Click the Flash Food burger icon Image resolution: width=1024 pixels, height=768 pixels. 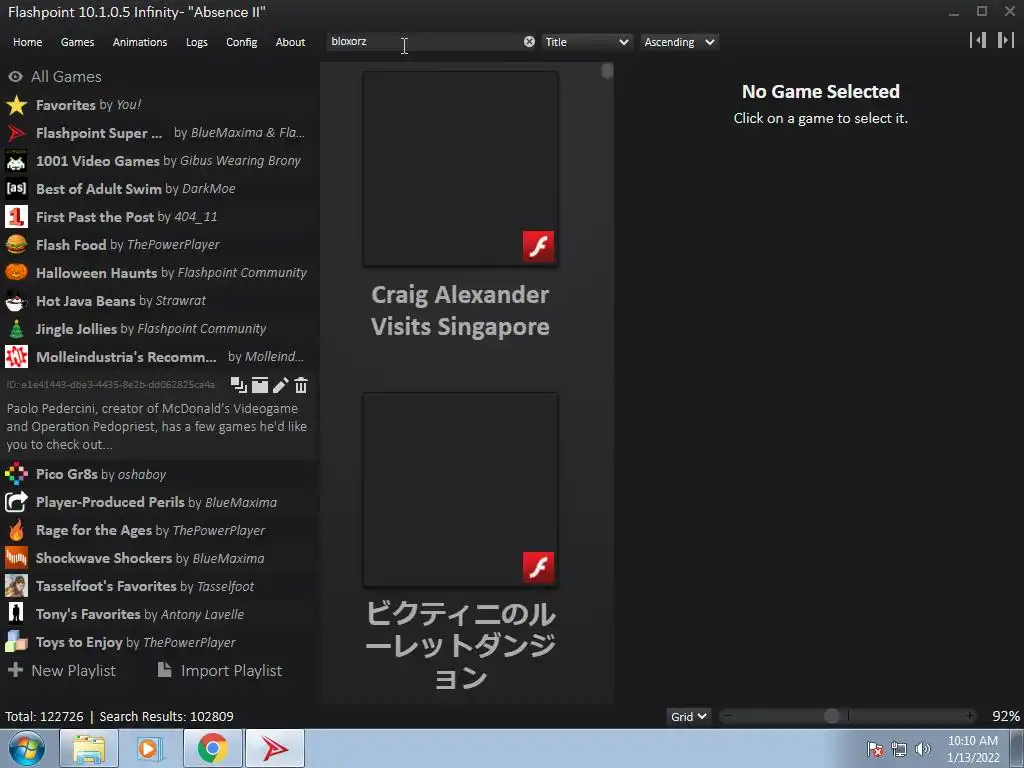coord(16,245)
